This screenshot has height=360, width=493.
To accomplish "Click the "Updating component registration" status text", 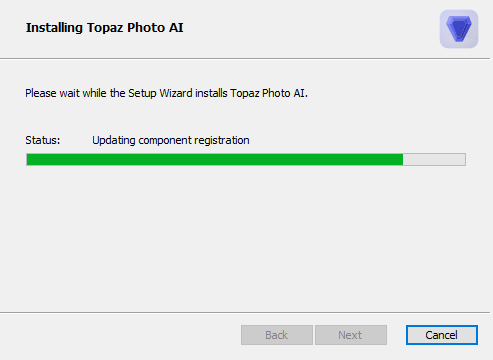I will [x=171, y=140].
